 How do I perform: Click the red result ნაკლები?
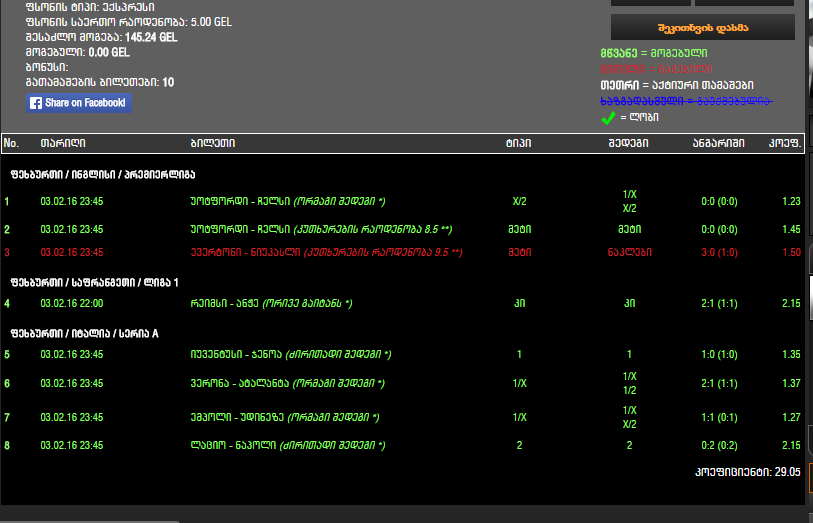click(x=629, y=252)
